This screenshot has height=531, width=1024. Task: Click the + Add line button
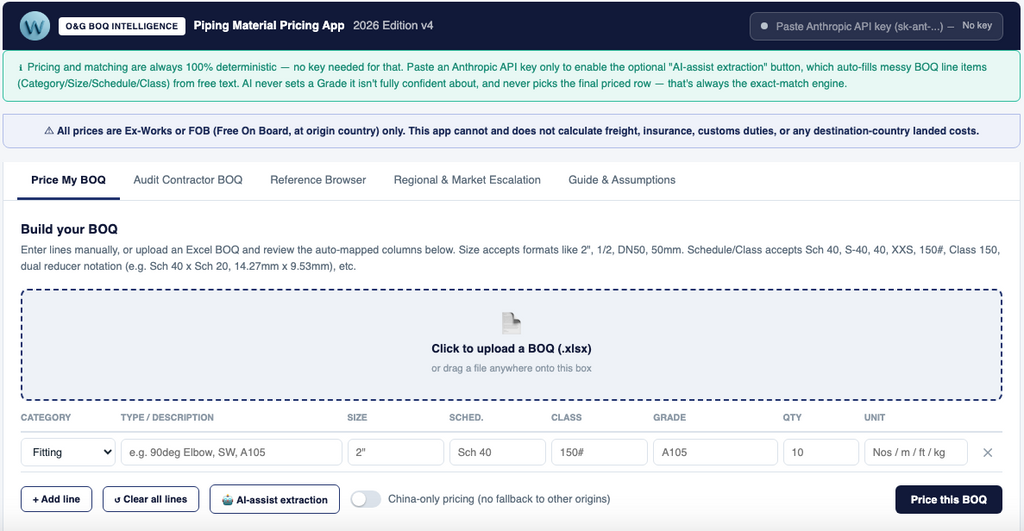(56, 499)
